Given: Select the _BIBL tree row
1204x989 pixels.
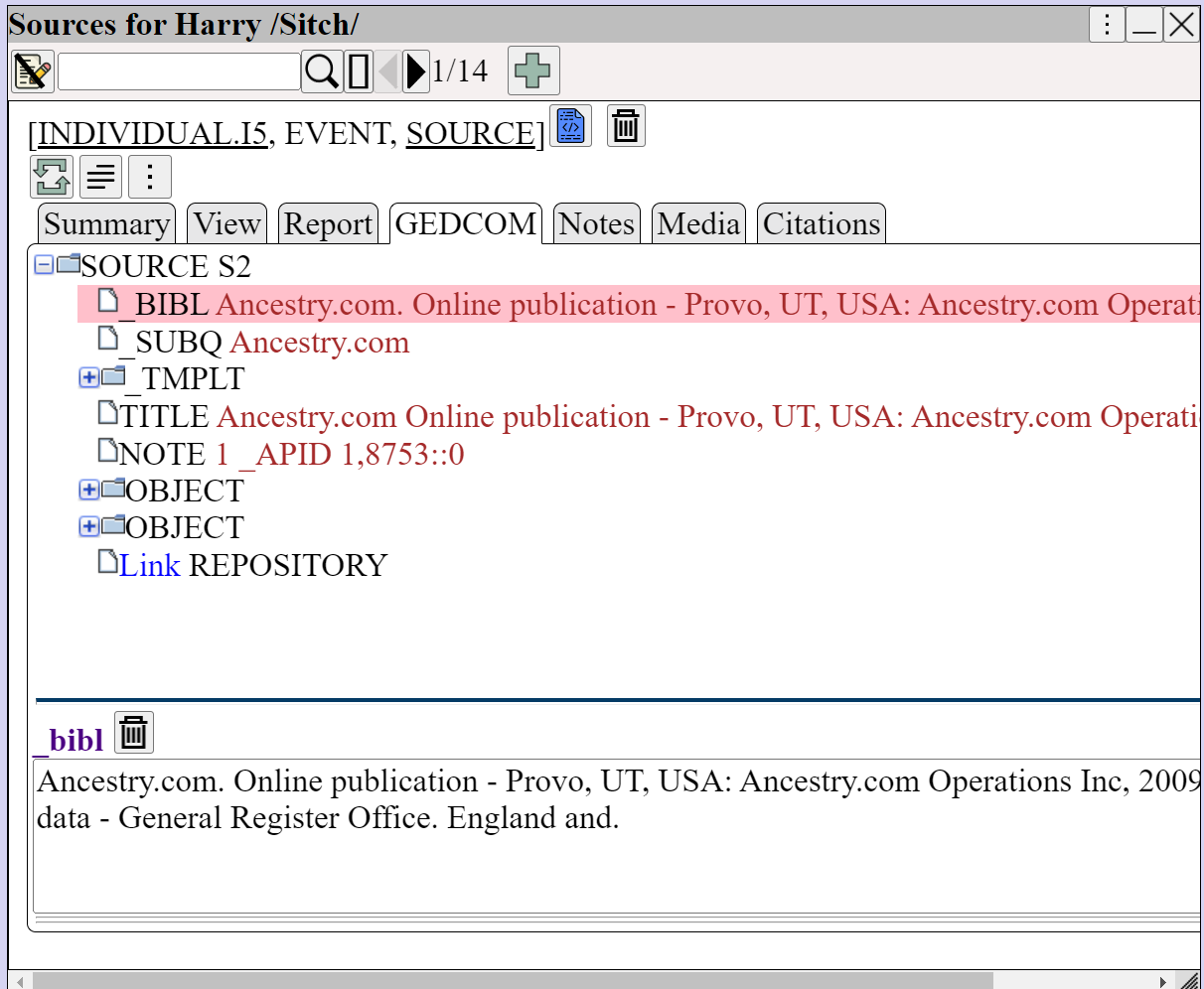Looking at the screenshot, I should coord(639,304).
